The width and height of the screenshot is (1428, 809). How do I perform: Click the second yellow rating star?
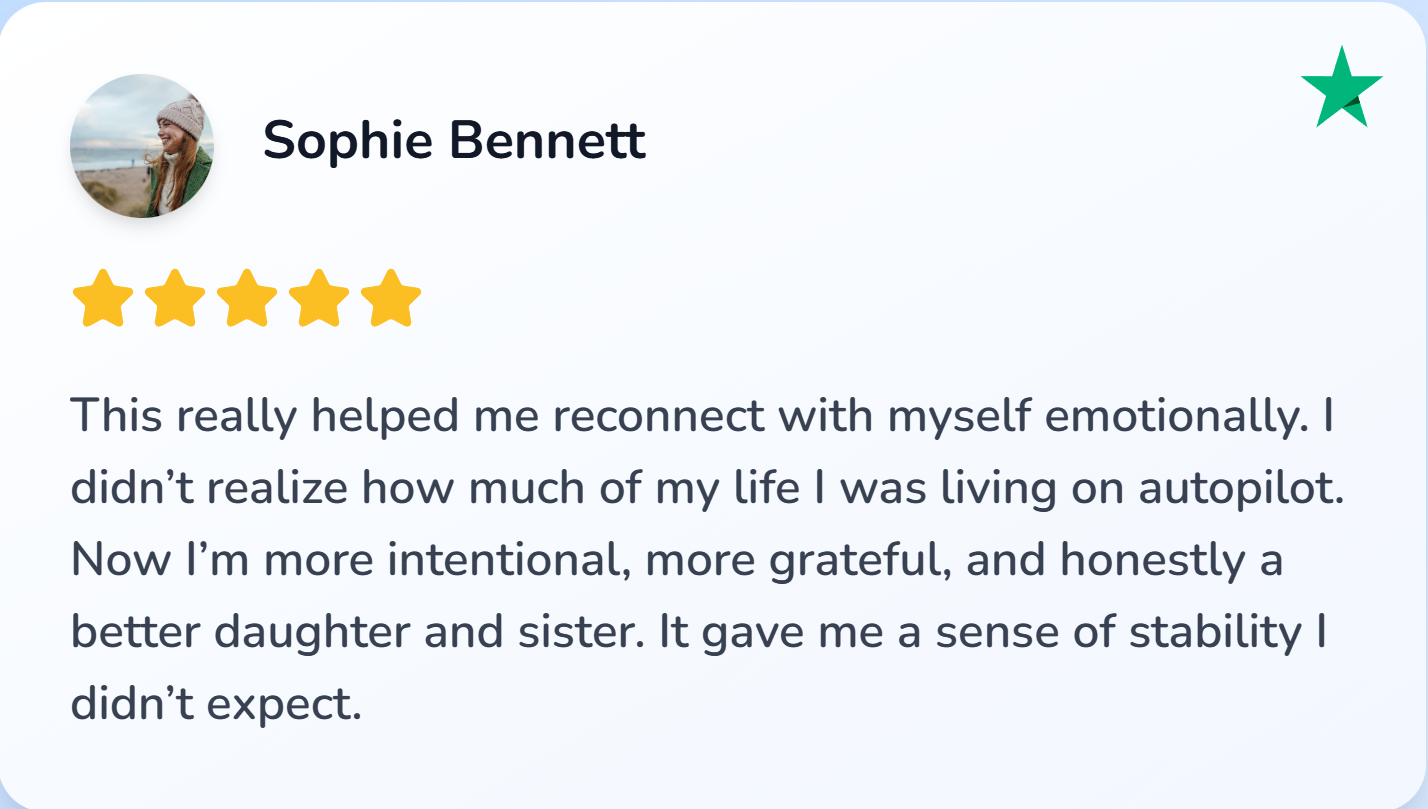[175, 298]
